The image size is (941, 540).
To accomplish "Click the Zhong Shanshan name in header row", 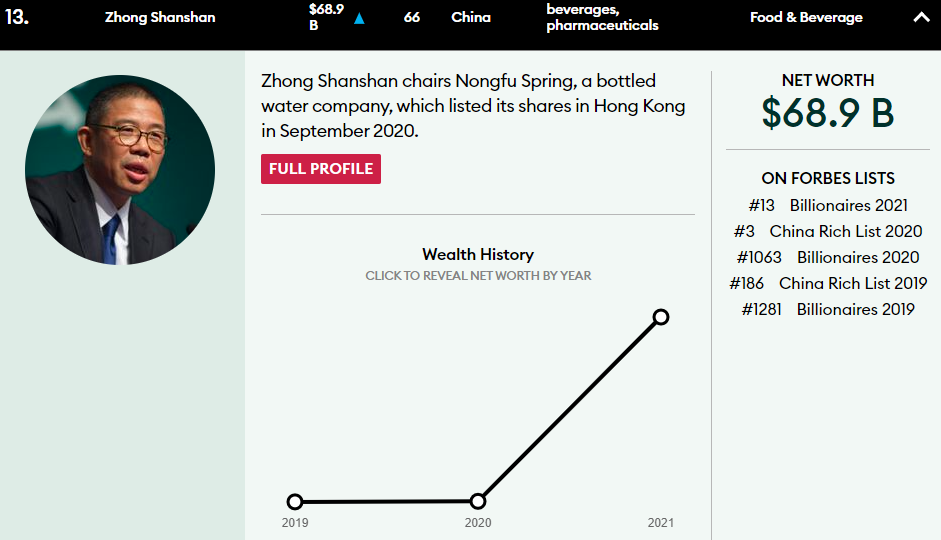I will pyautogui.click(x=160, y=17).
